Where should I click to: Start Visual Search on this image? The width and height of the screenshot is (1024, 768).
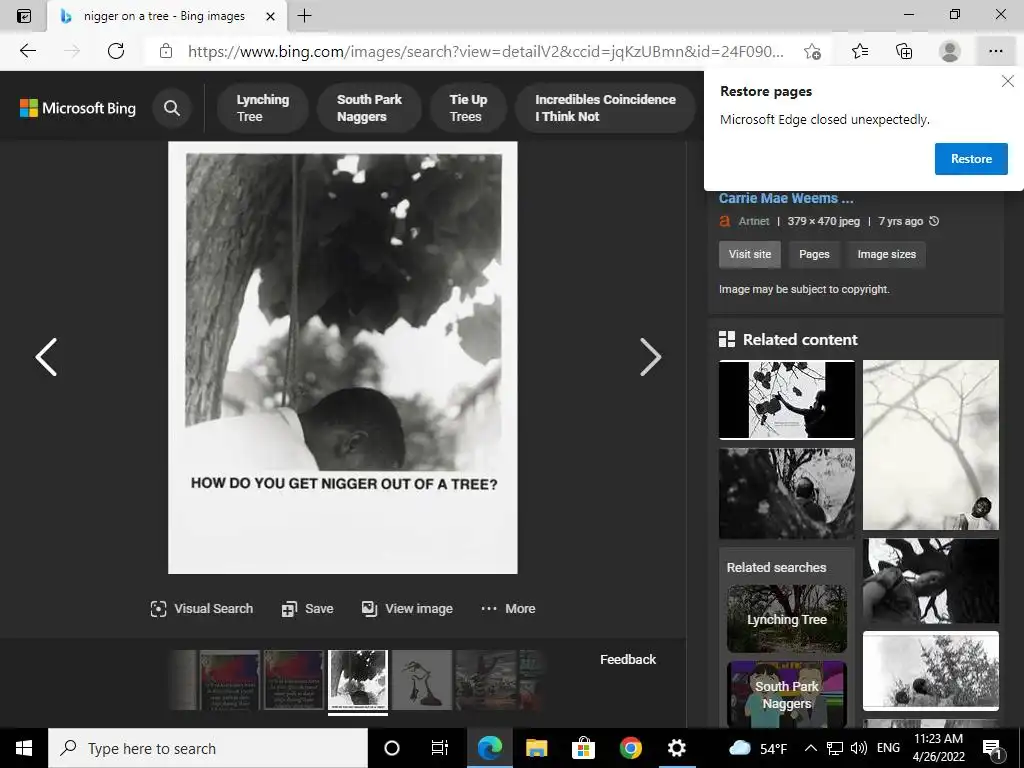tap(201, 609)
